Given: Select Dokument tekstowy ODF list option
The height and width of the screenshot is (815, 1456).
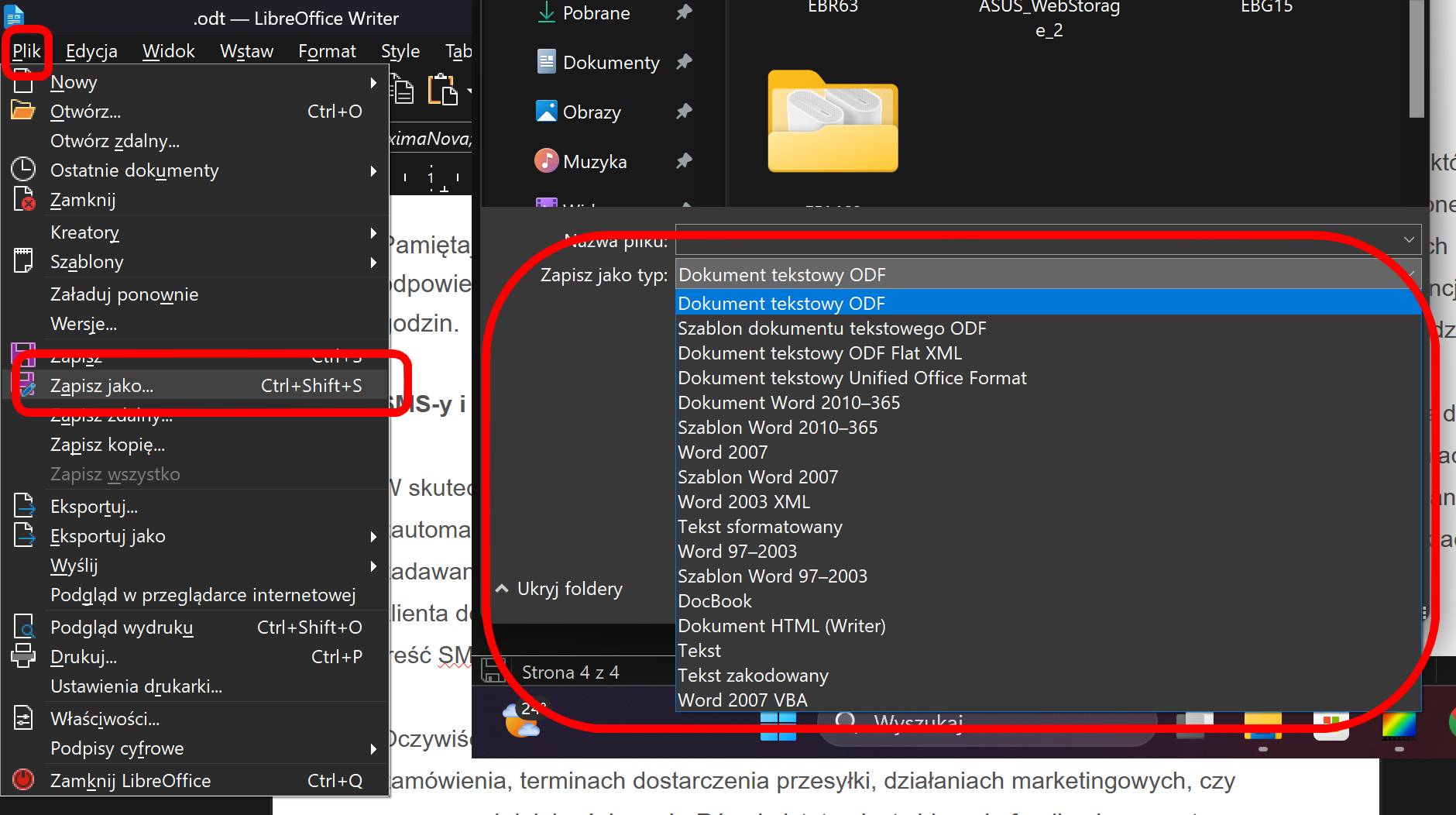Looking at the screenshot, I should pyautogui.click(x=1048, y=304).
